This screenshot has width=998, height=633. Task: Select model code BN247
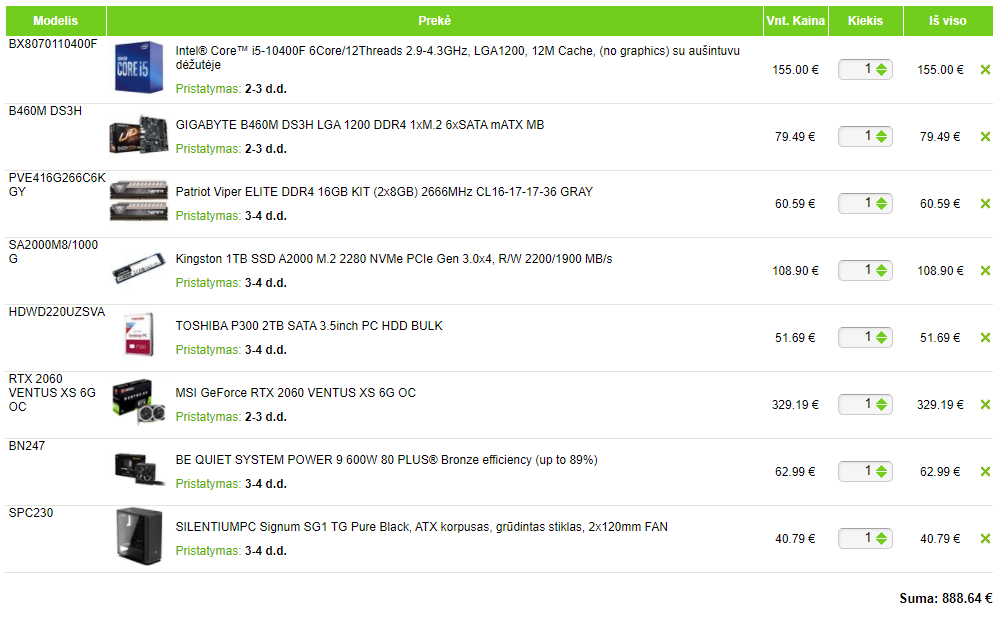(x=27, y=446)
